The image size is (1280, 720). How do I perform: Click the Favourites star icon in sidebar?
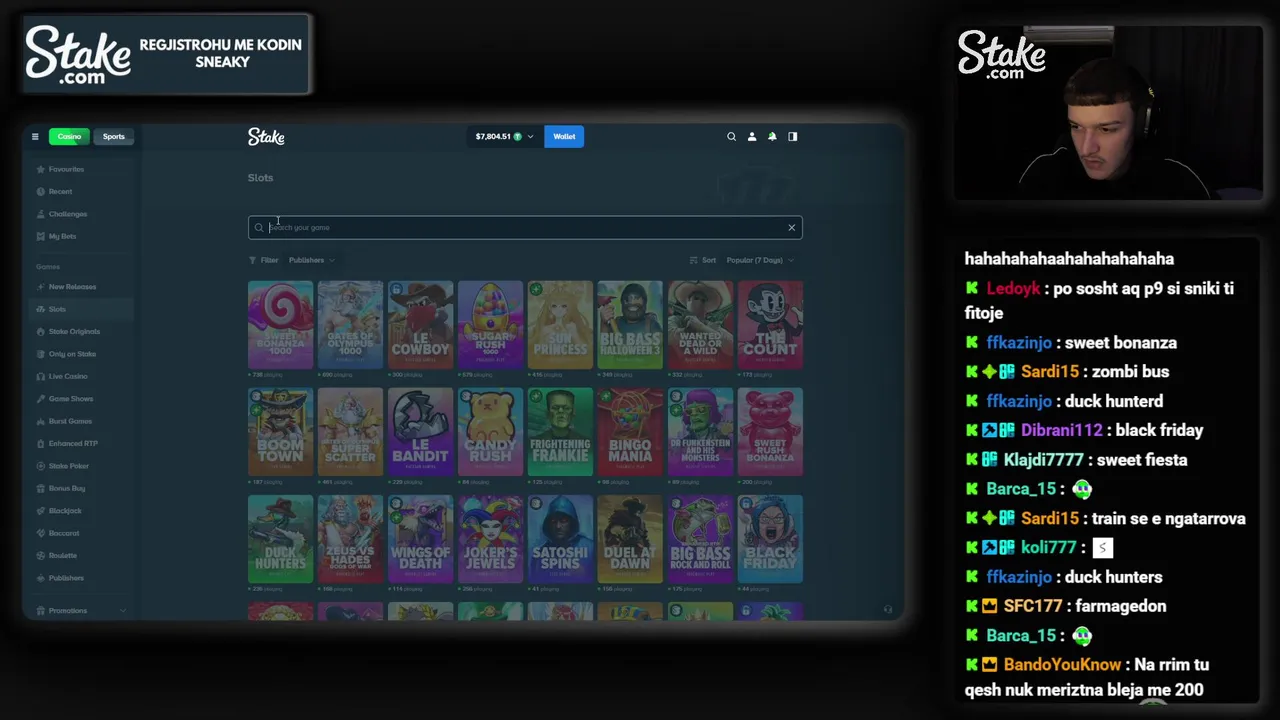(40, 169)
